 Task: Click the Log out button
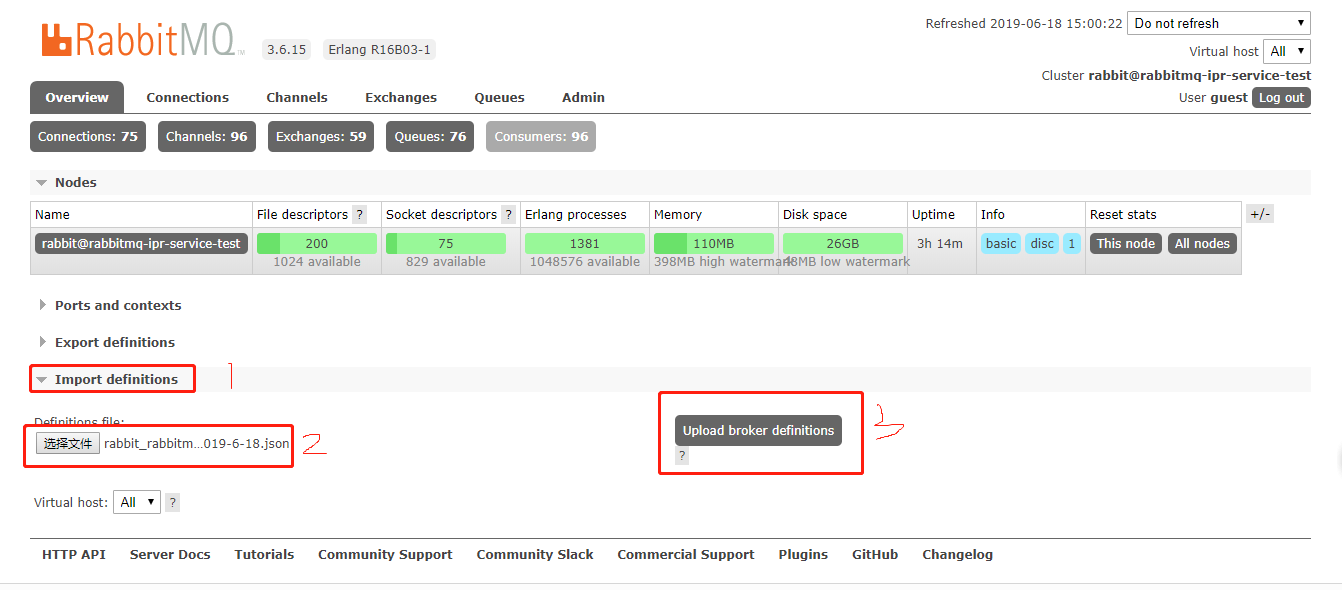tap(1281, 97)
